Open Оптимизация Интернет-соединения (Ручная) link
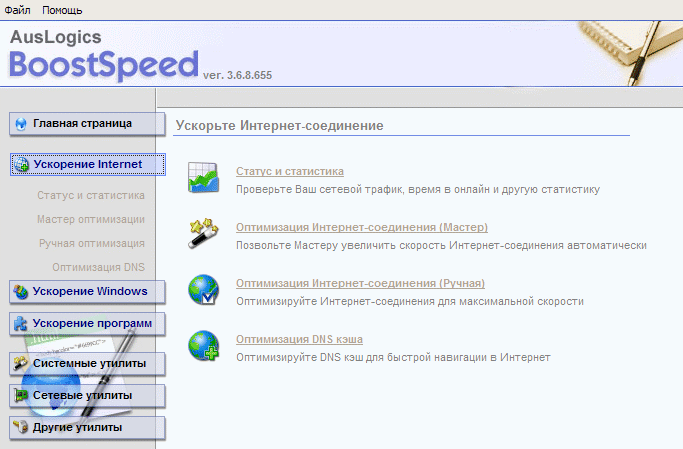Screen dimensions: 683x449 (x=360, y=284)
